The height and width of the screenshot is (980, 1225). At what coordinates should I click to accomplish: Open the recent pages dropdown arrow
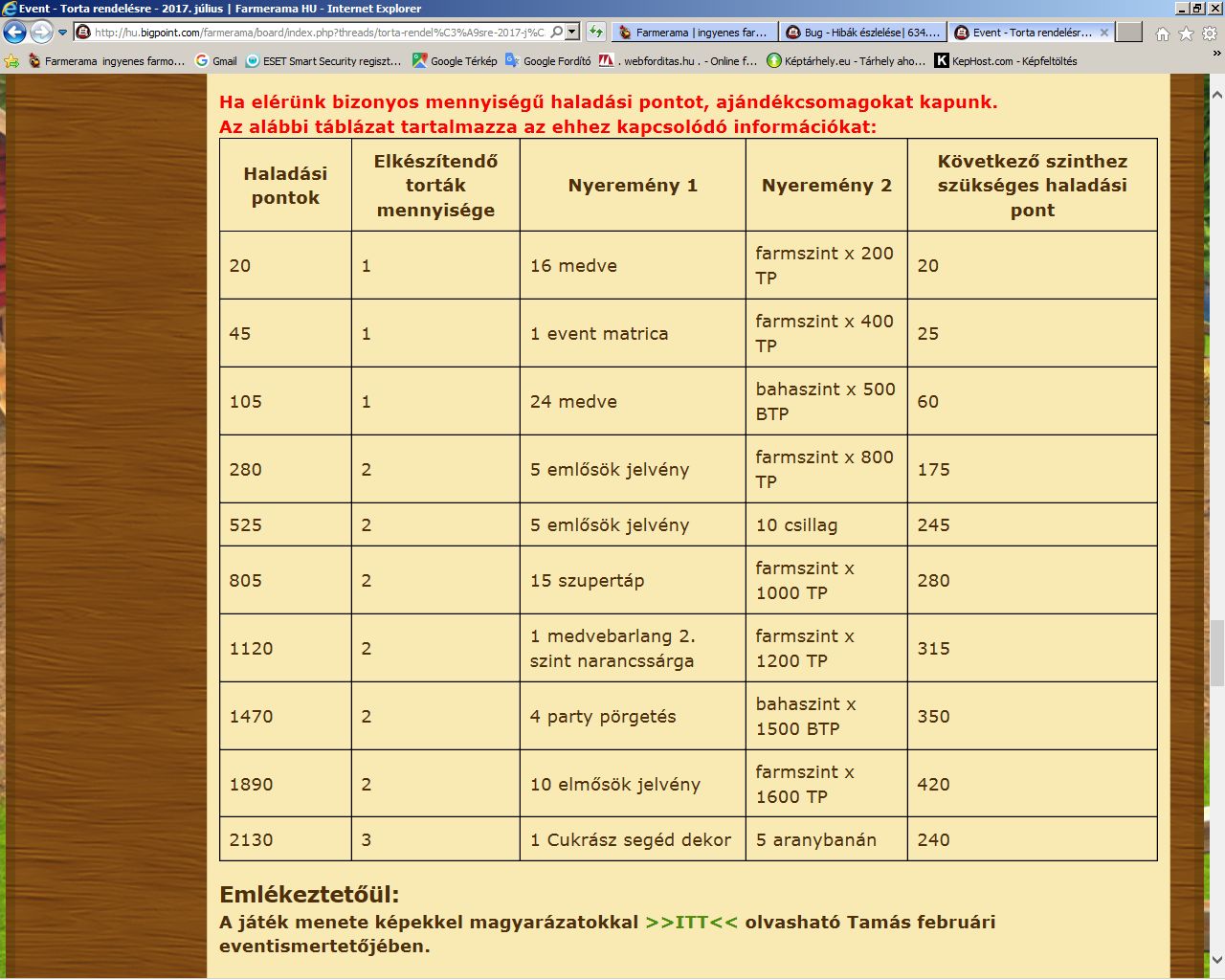tap(63, 33)
